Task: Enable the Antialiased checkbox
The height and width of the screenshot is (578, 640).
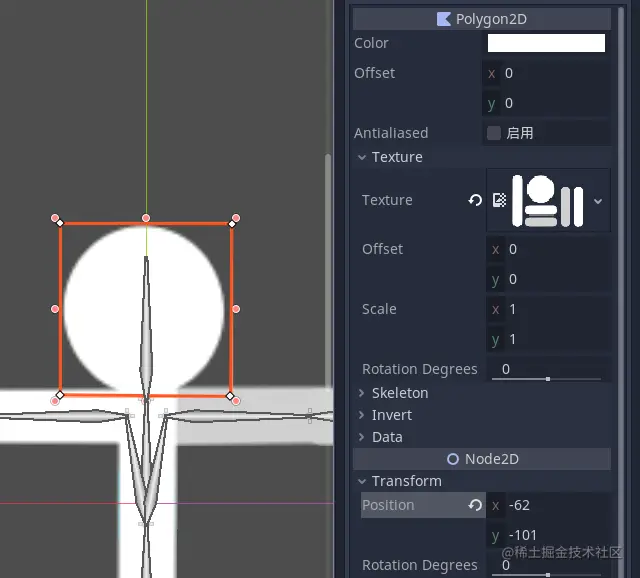Action: (x=493, y=133)
